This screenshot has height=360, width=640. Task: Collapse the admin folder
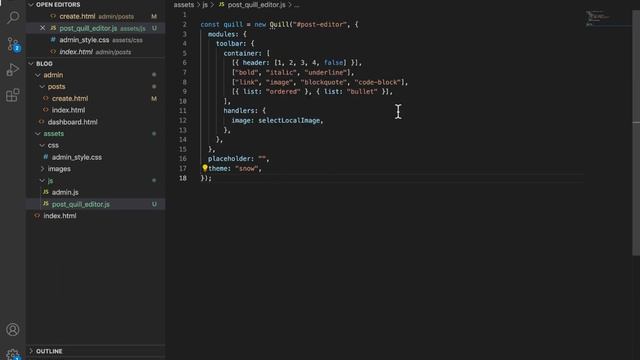click(x=38, y=75)
